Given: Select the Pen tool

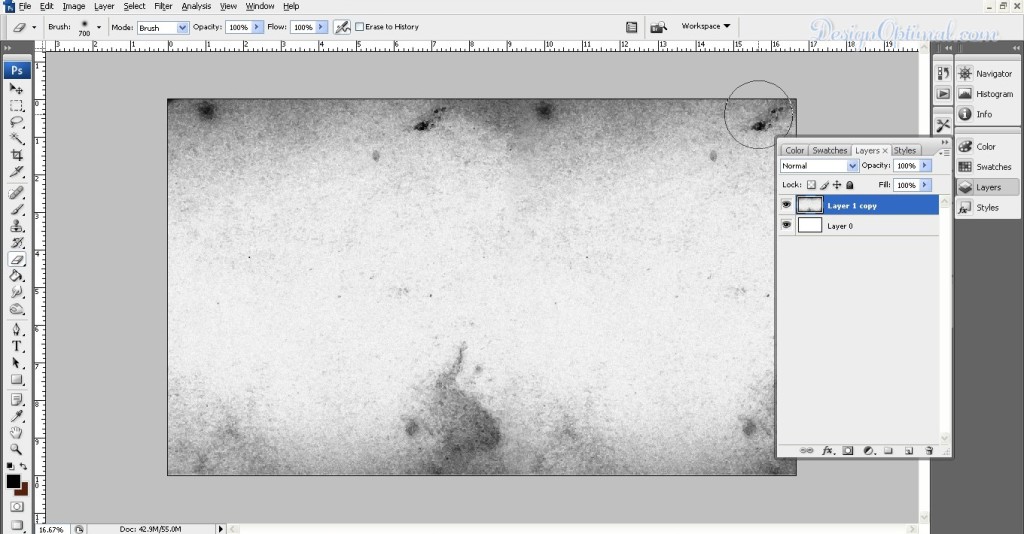Looking at the screenshot, I should click(x=16, y=330).
